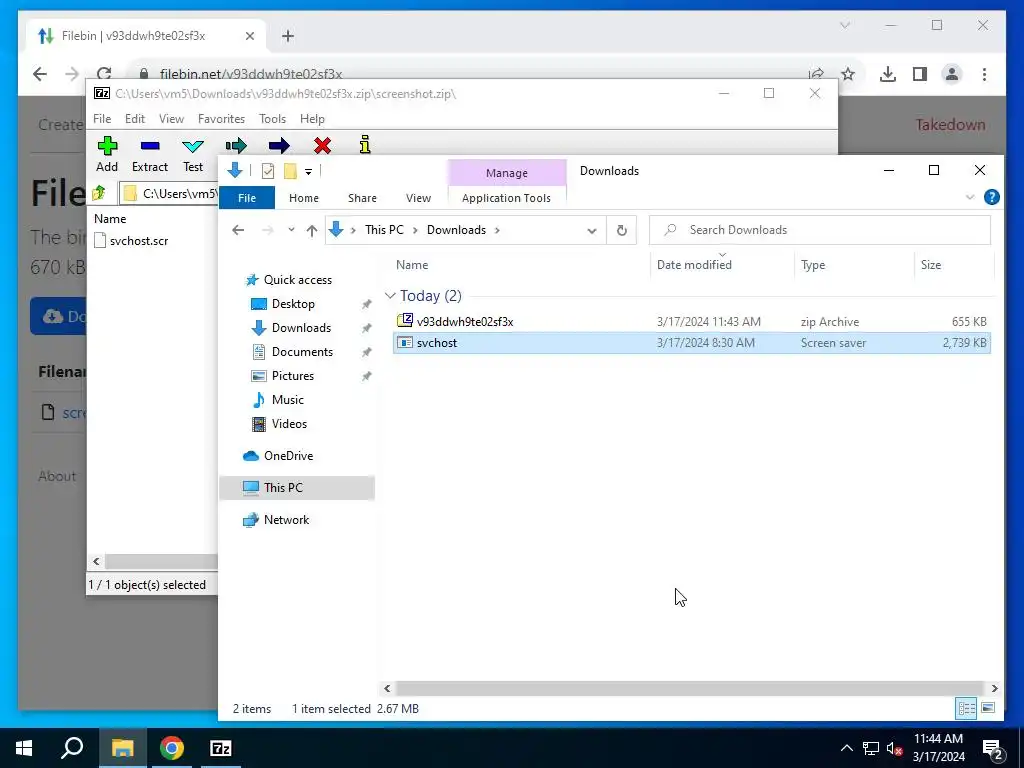Click the Copy arrow icon in 7-Zip toolbar
Viewport: 1024px width, 768px height.
click(236, 145)
